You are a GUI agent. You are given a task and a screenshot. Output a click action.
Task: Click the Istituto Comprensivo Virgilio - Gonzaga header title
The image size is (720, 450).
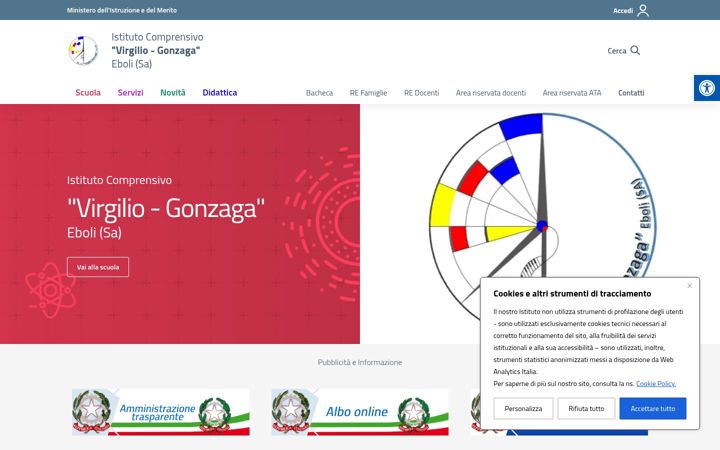pos(157,50)
